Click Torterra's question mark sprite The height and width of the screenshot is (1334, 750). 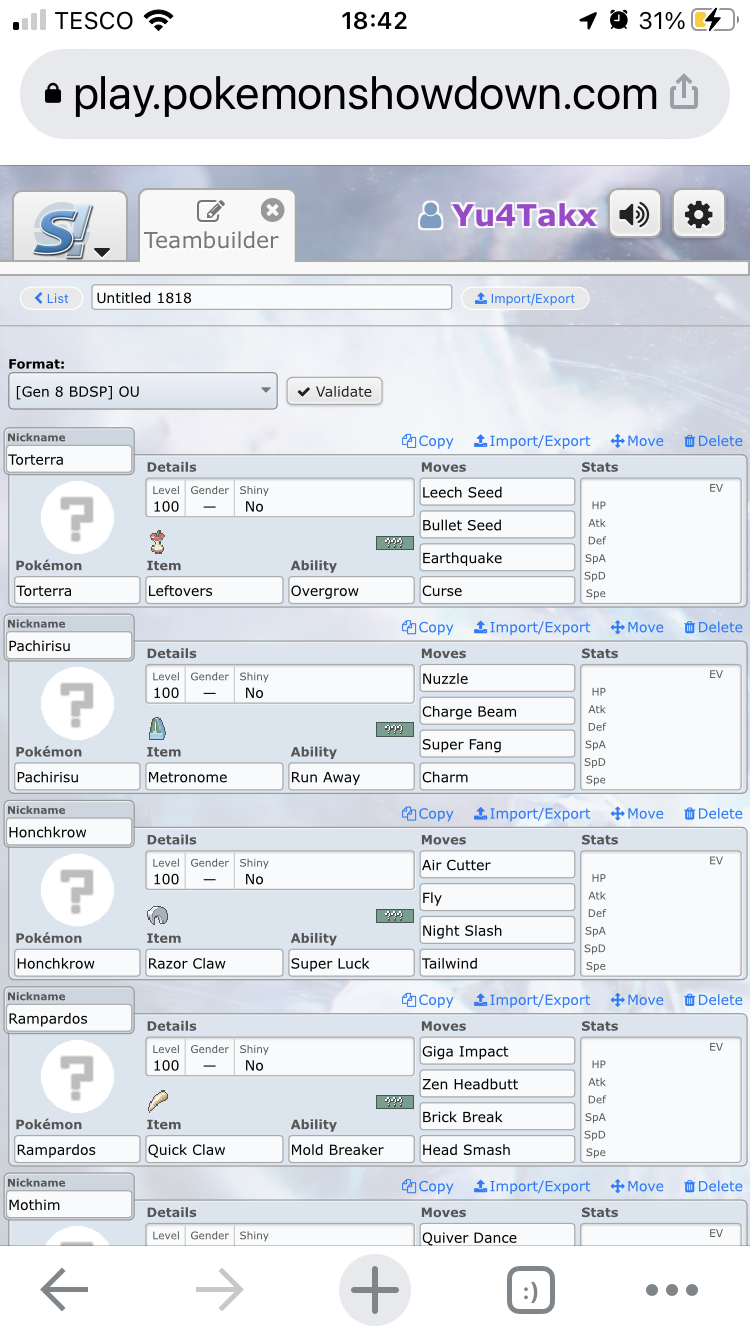(x=77, y=518)
